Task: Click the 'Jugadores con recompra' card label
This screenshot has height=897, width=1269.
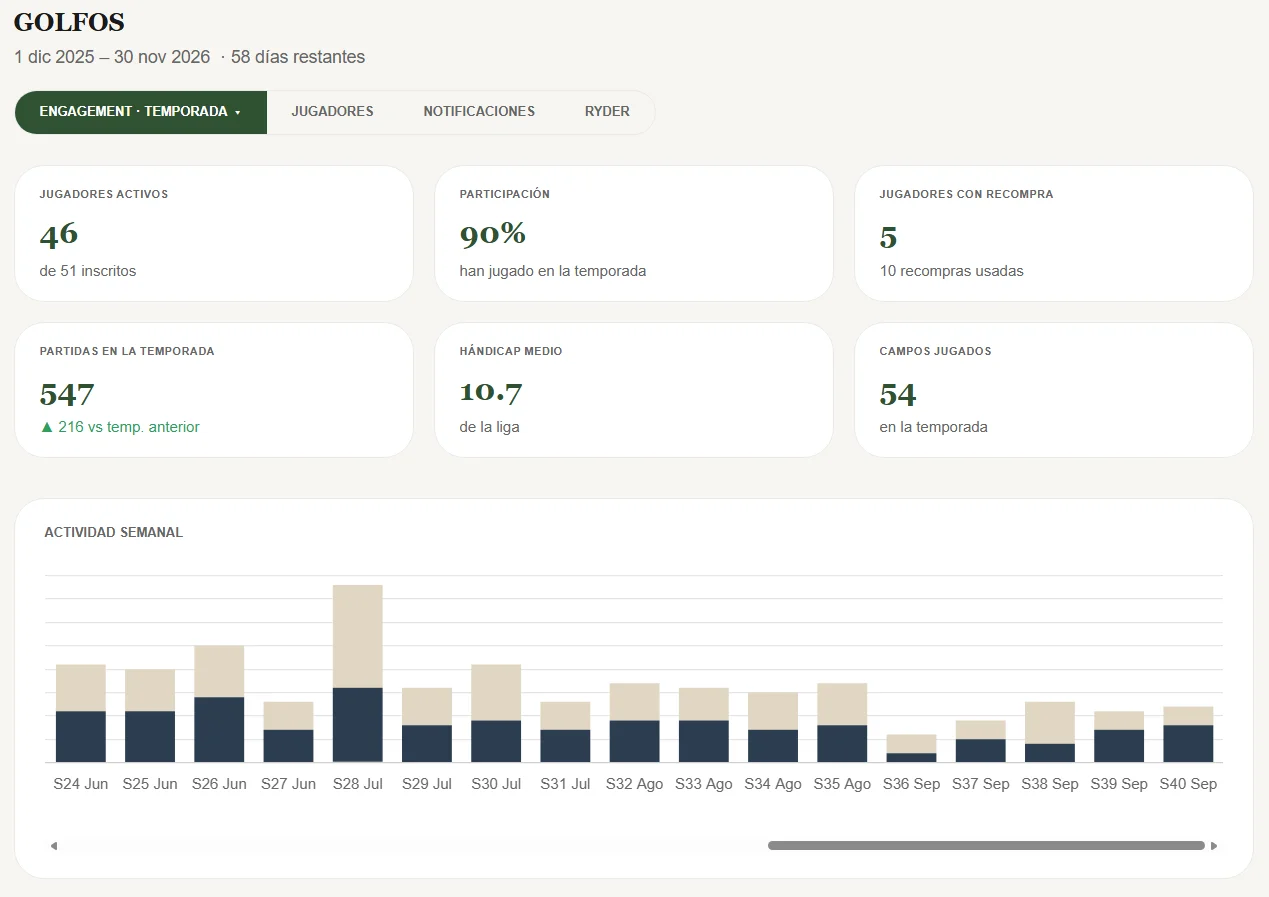Action: [x=966, y=194]
